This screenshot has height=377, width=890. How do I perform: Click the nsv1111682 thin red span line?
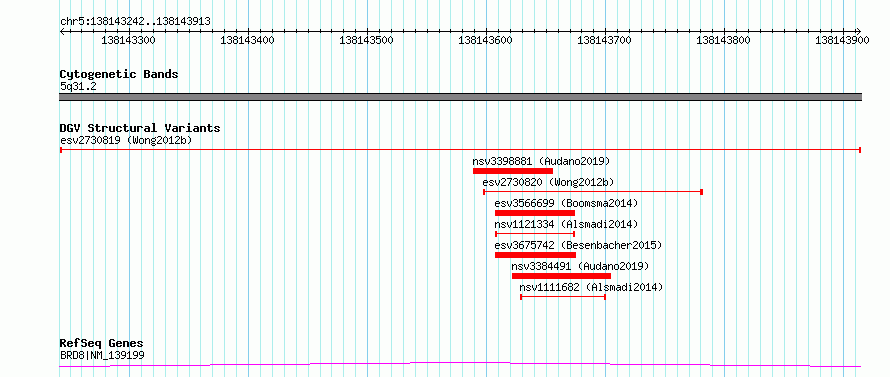pos(563,297)
